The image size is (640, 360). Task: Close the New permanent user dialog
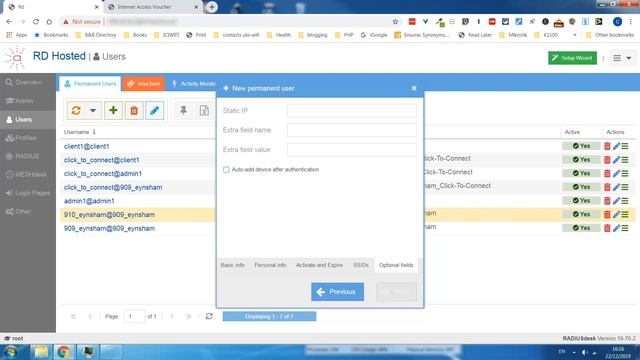[x=414, y=88]
